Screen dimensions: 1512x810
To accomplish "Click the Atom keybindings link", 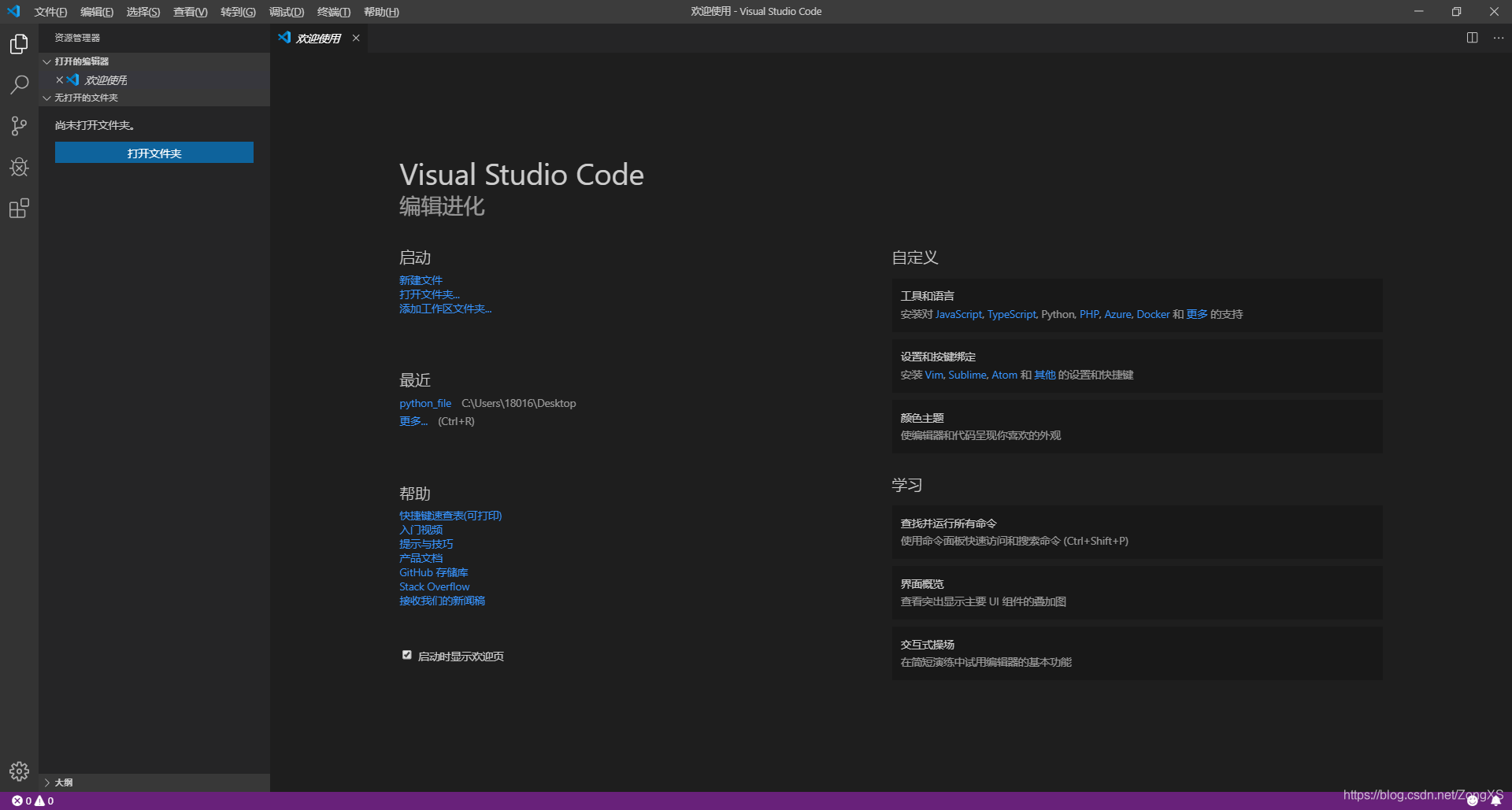I will [1004, 375].
